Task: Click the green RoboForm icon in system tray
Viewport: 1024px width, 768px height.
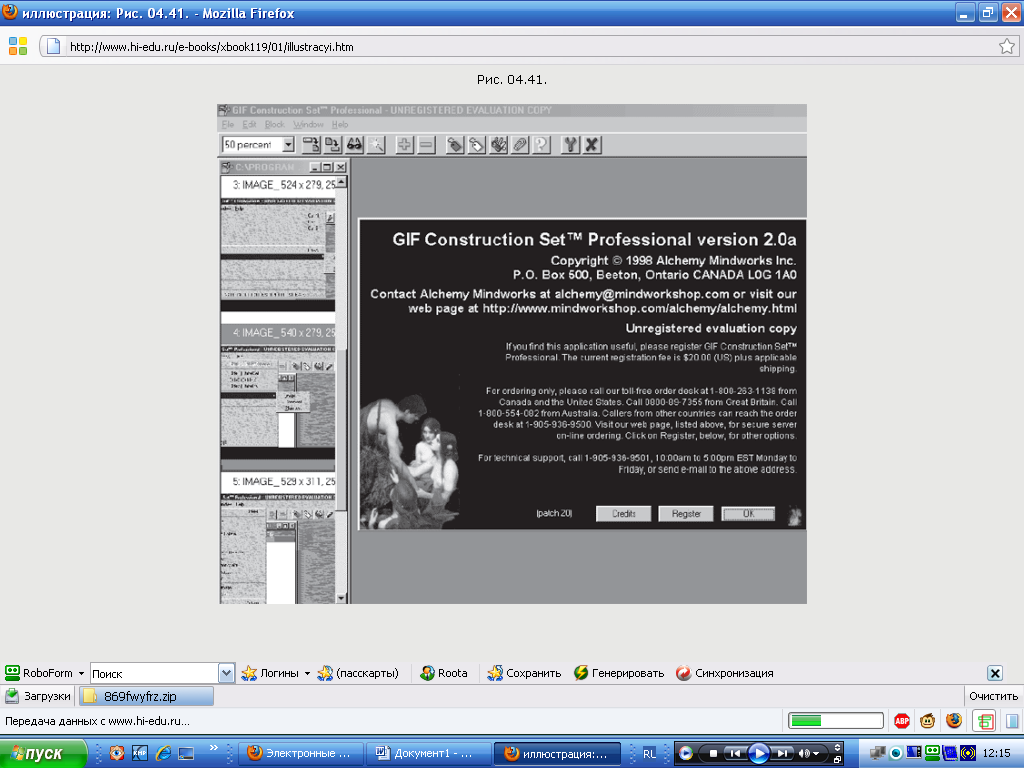Action: [x=933, y=753]
